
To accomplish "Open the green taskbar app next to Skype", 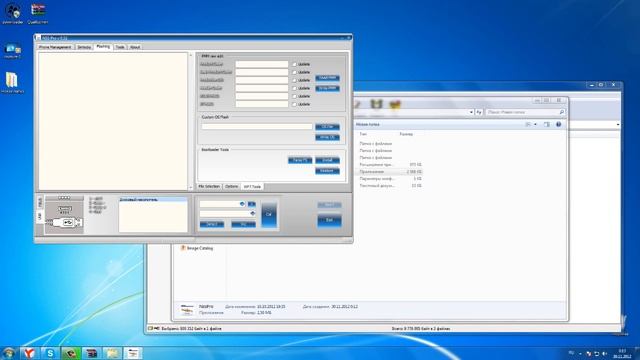I will [x=71, y=353].
